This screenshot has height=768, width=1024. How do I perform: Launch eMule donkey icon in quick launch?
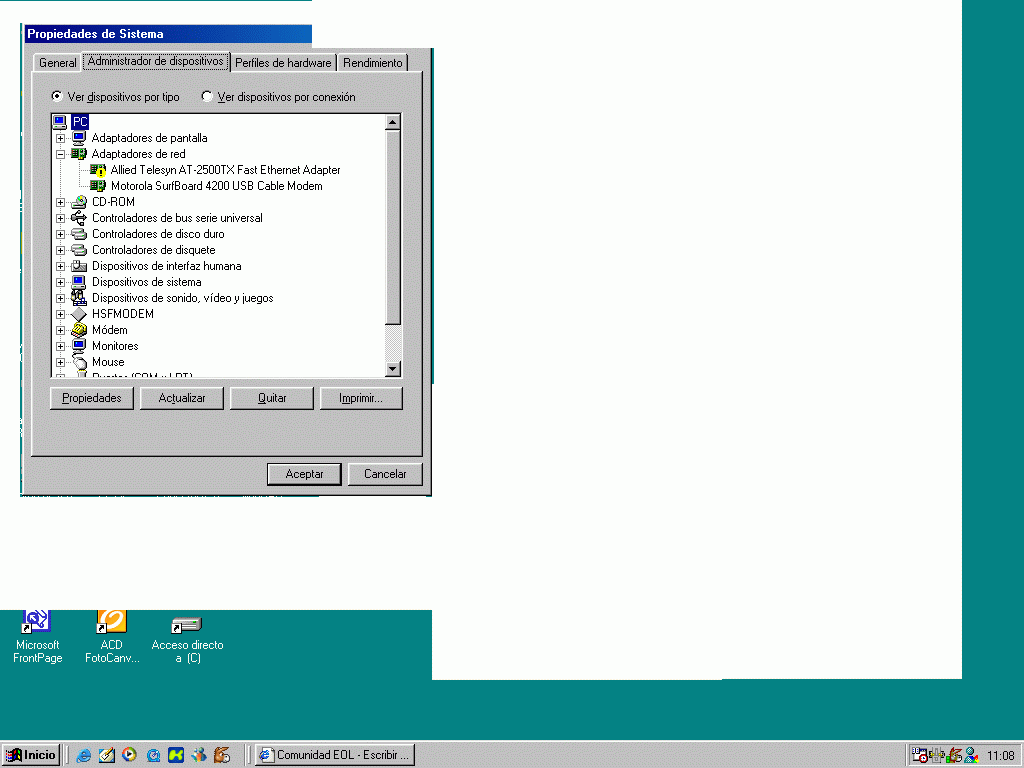coord(222,755)
